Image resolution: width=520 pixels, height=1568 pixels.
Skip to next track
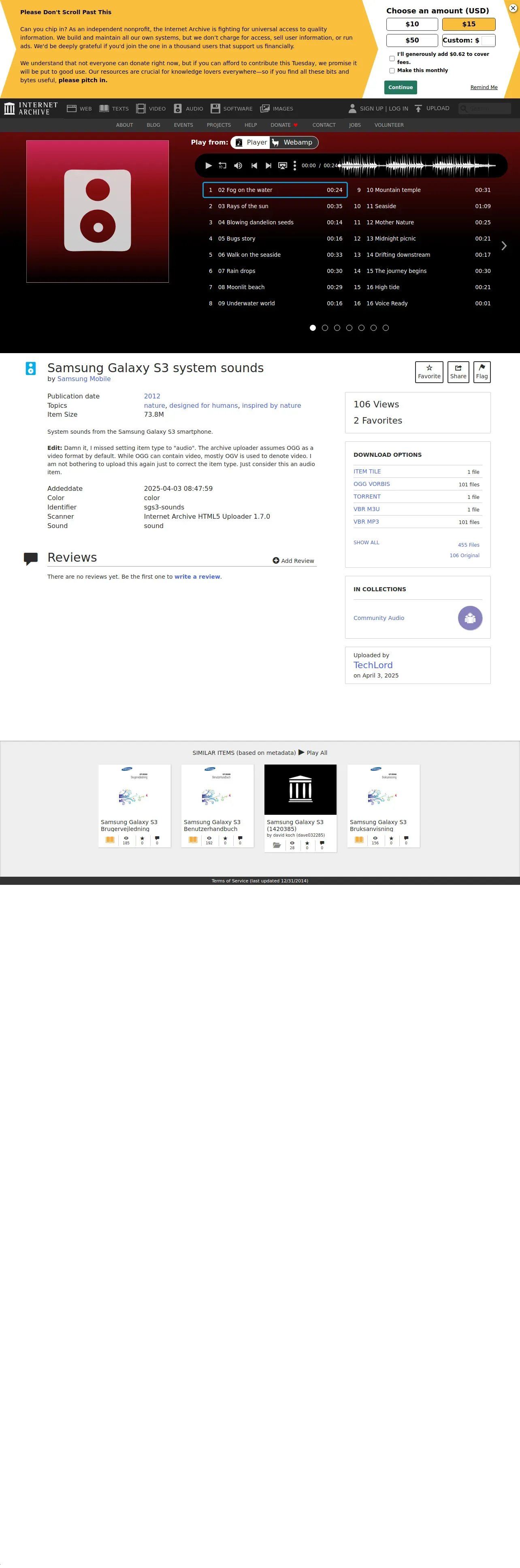pyautogui.click(x=268, y=166)
